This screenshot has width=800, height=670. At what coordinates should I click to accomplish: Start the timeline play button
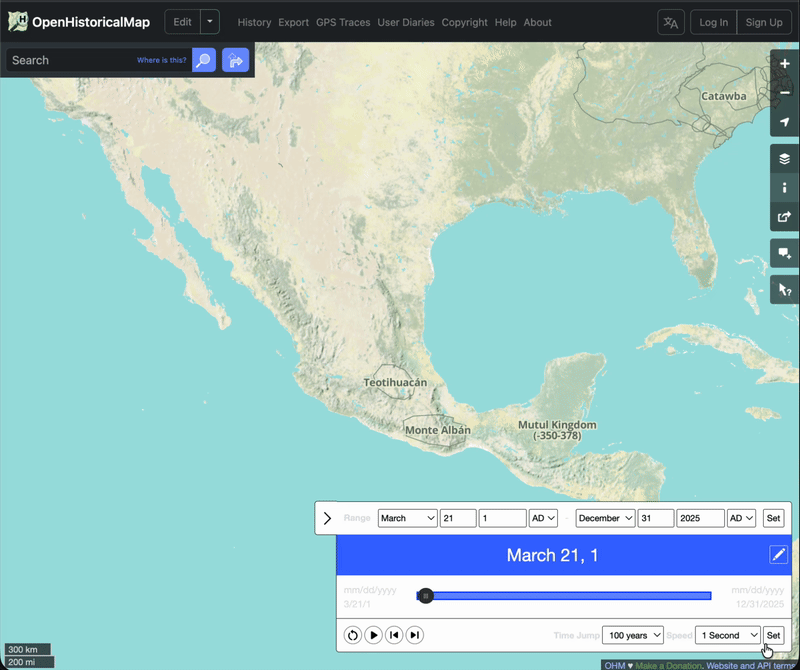tap(373, 635)
